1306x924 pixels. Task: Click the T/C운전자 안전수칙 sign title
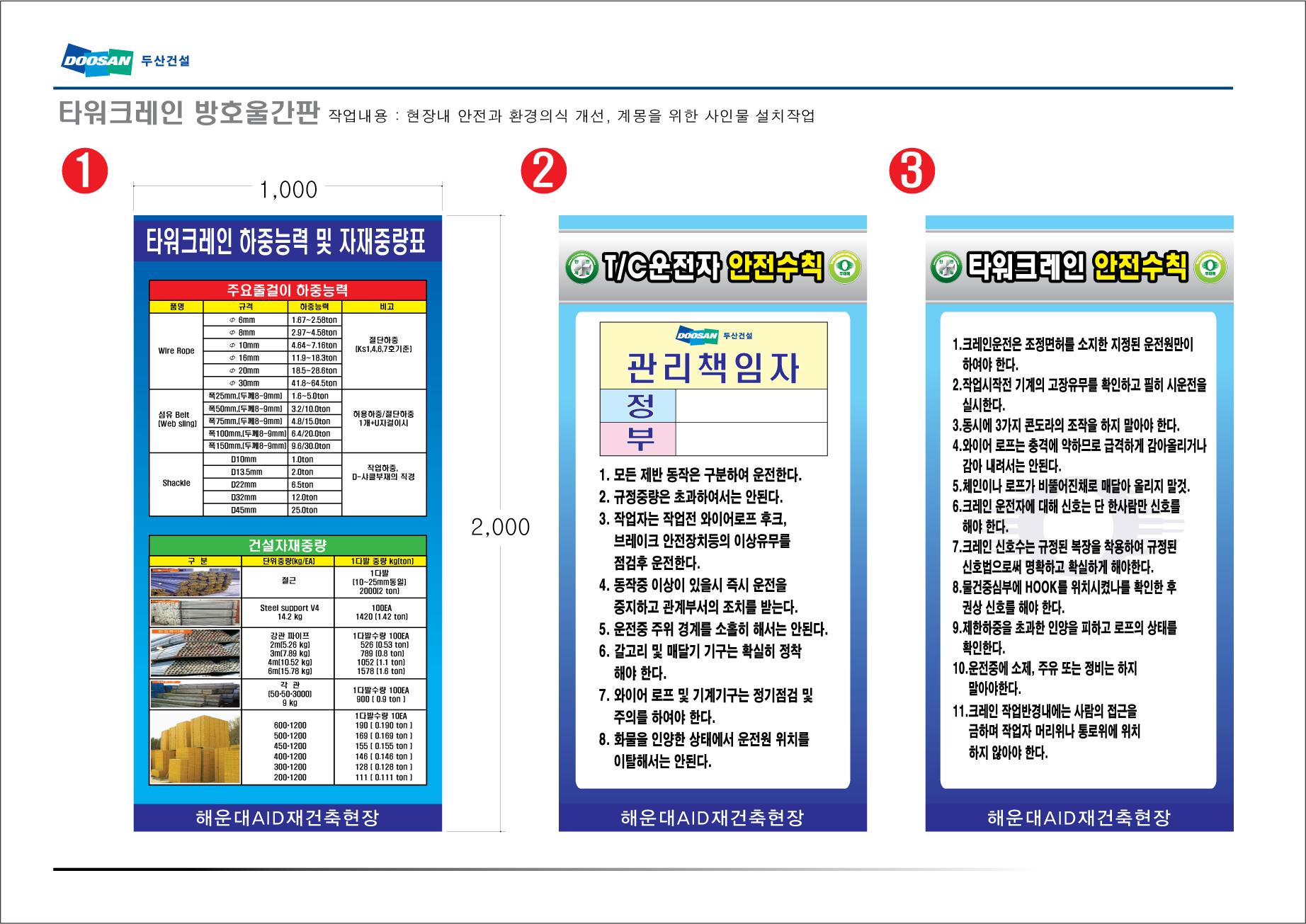coord(712,268)
